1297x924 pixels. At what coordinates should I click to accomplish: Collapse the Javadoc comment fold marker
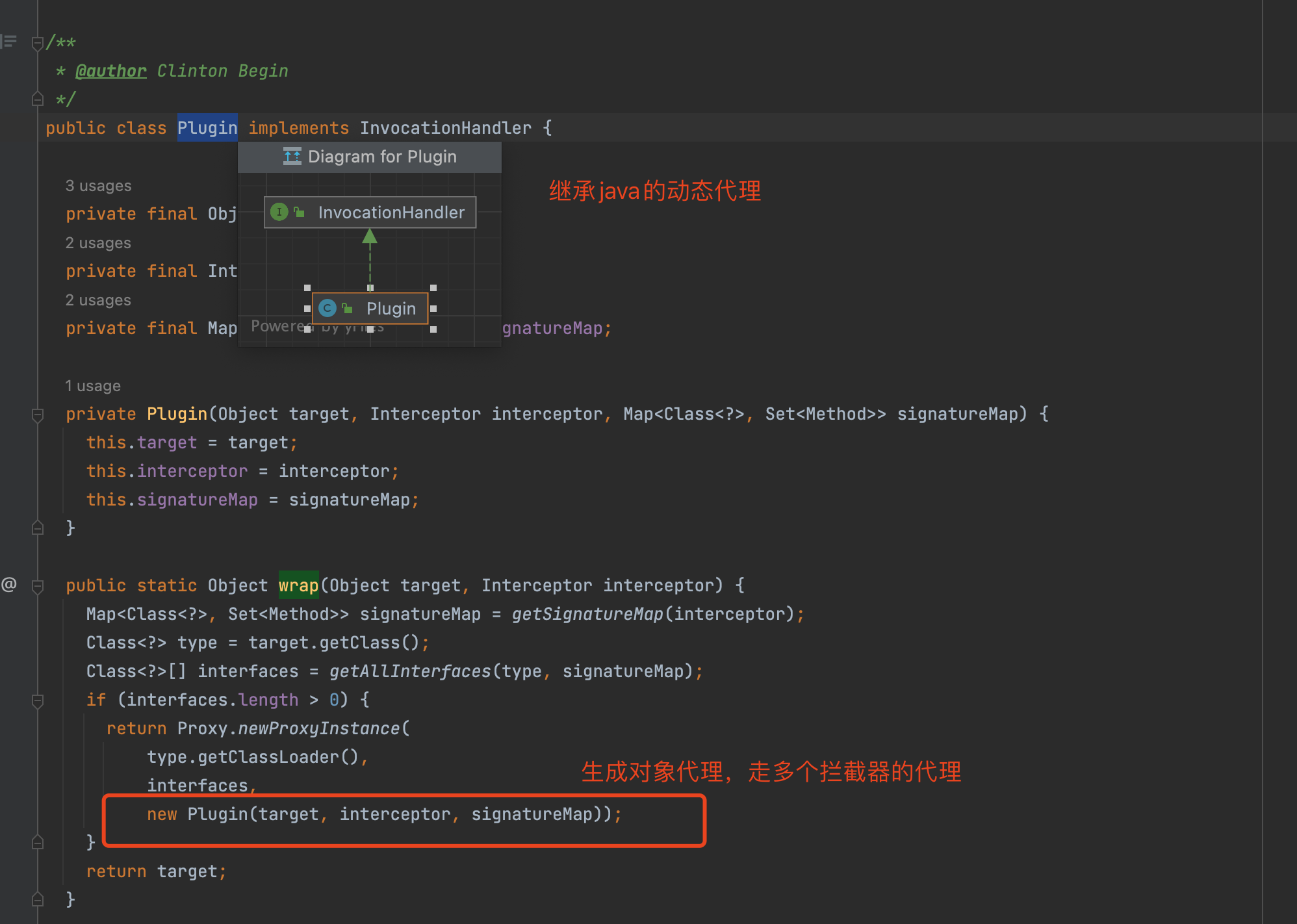coord(38,43)
